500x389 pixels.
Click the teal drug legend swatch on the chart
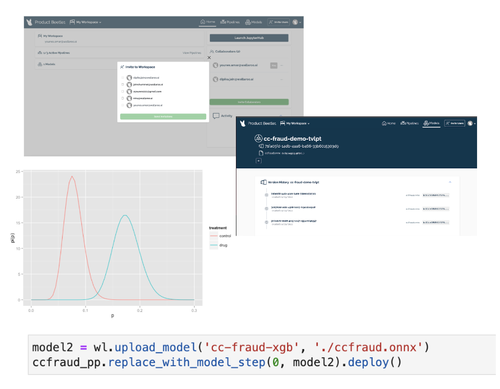[214, 245]
